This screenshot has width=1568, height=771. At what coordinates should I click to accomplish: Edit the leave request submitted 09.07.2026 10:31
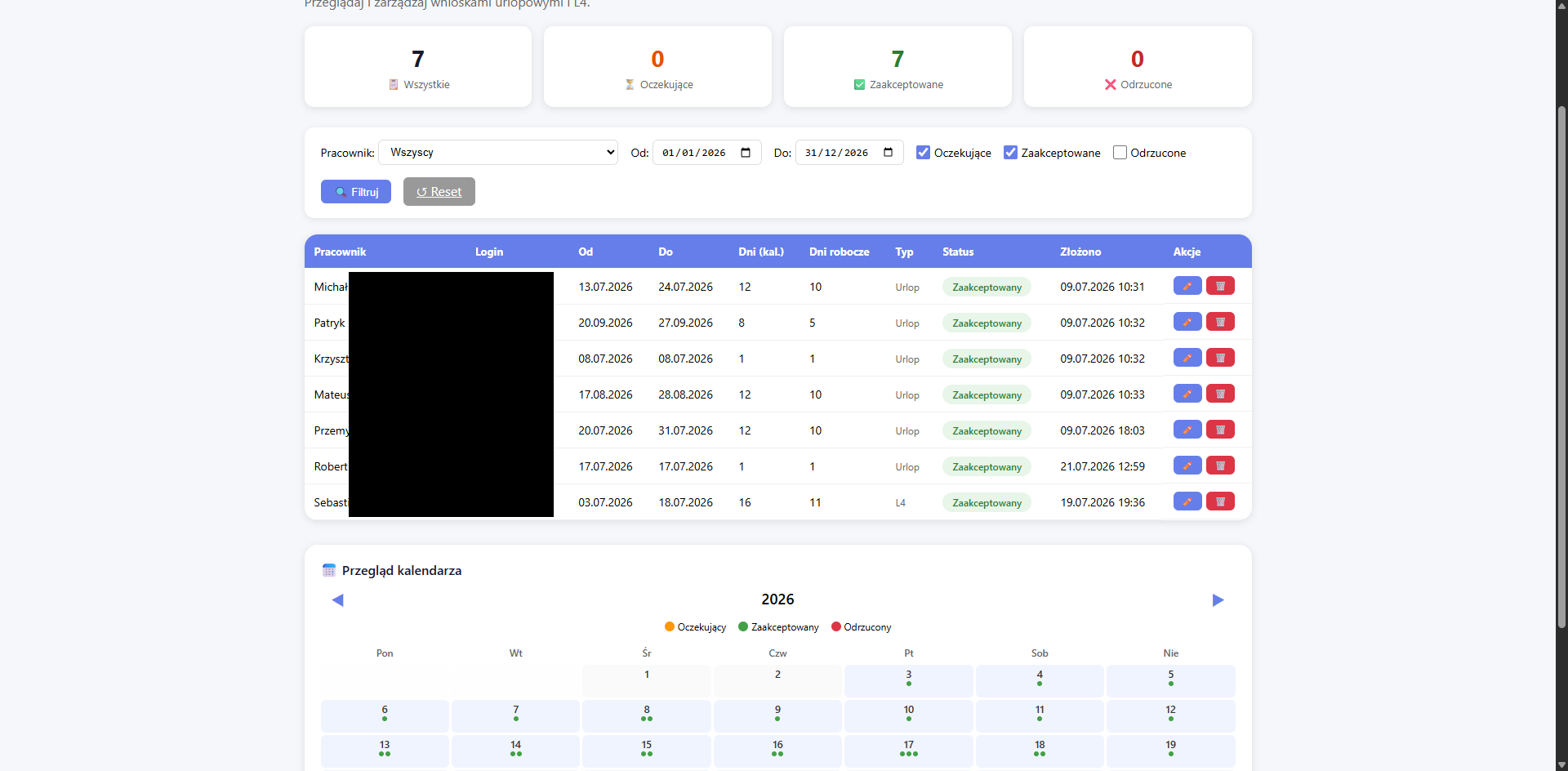click(1187, 286)
